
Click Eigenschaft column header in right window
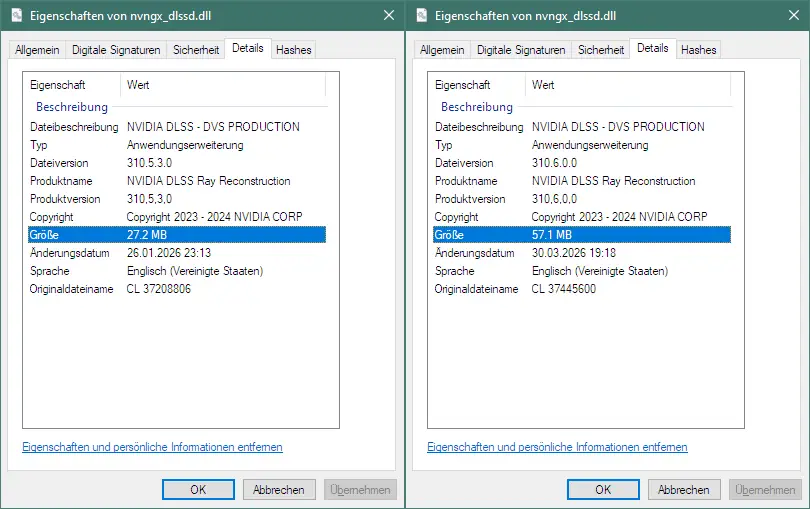coord(477,85)
